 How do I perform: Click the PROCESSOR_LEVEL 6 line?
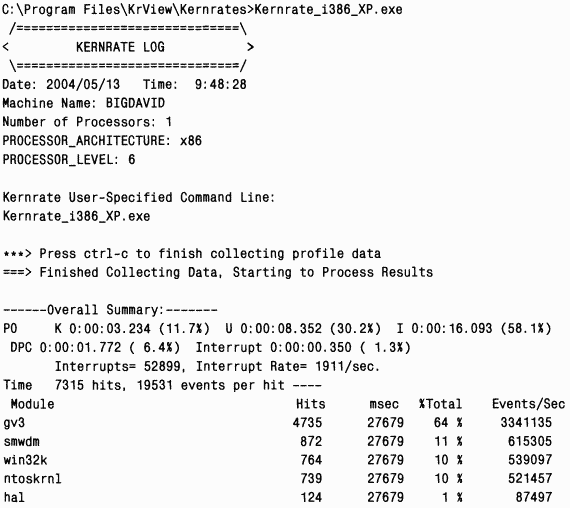[69, 160]
